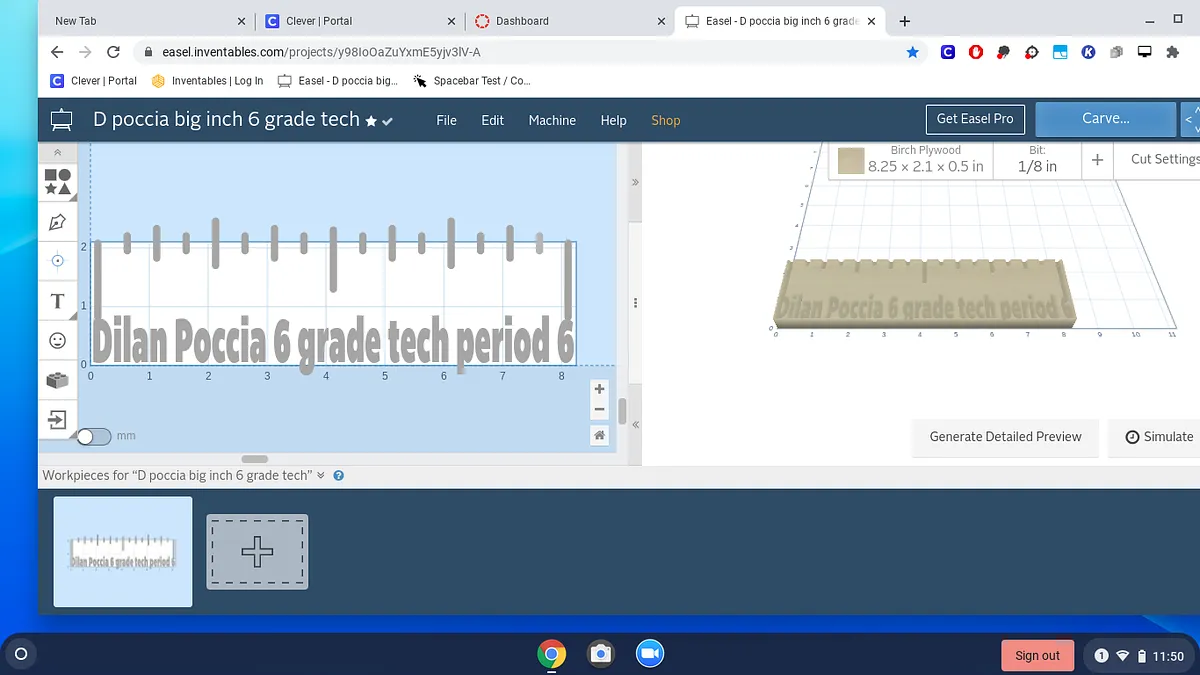The width and height of the screenshot is (1200, 675).
Task: Open the File menu
Action: [446, 120]
